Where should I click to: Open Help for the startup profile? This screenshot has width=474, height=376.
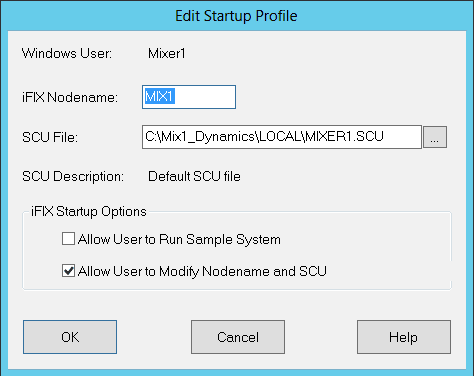[404, 337]
